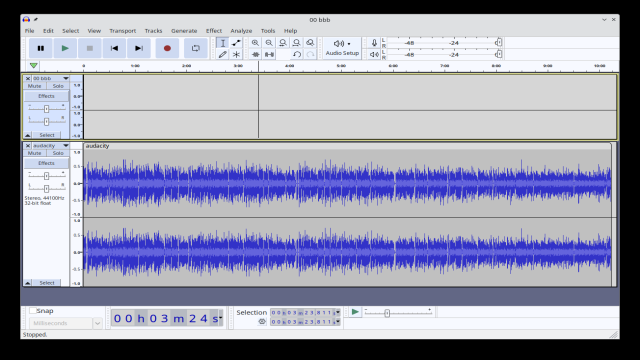Collapse the '00 bbb' track
This screenshot has width=640, height=360.
(x=27, y=135)
